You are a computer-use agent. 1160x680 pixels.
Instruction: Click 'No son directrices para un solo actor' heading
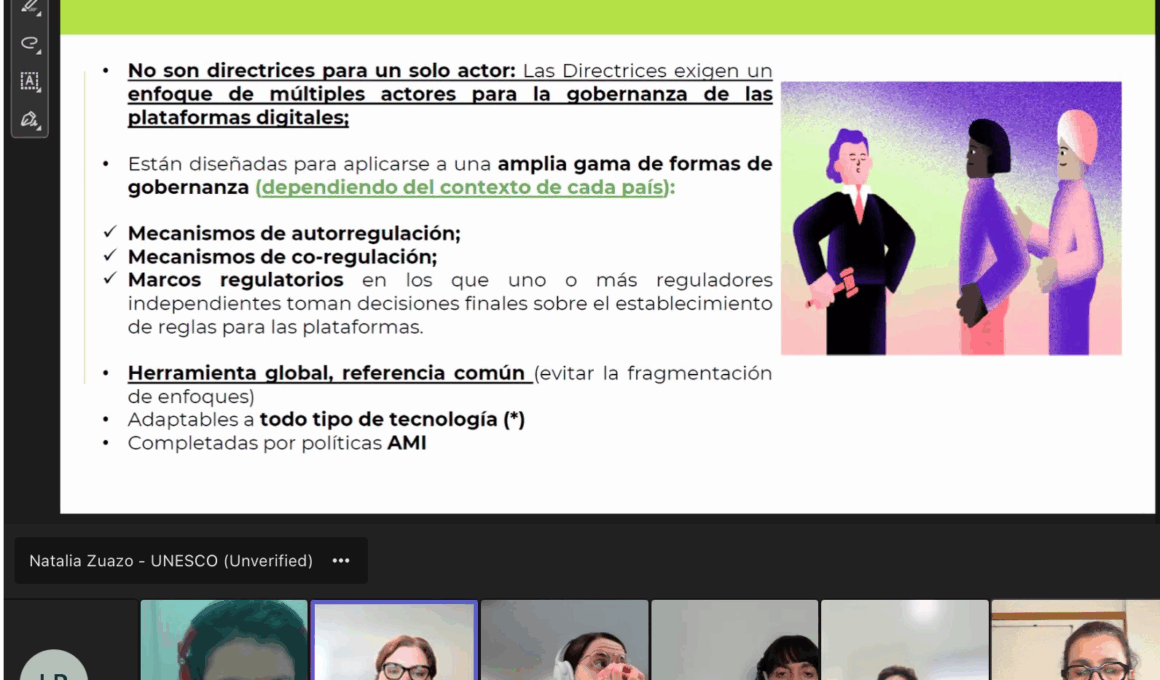[x=321, y=71]
